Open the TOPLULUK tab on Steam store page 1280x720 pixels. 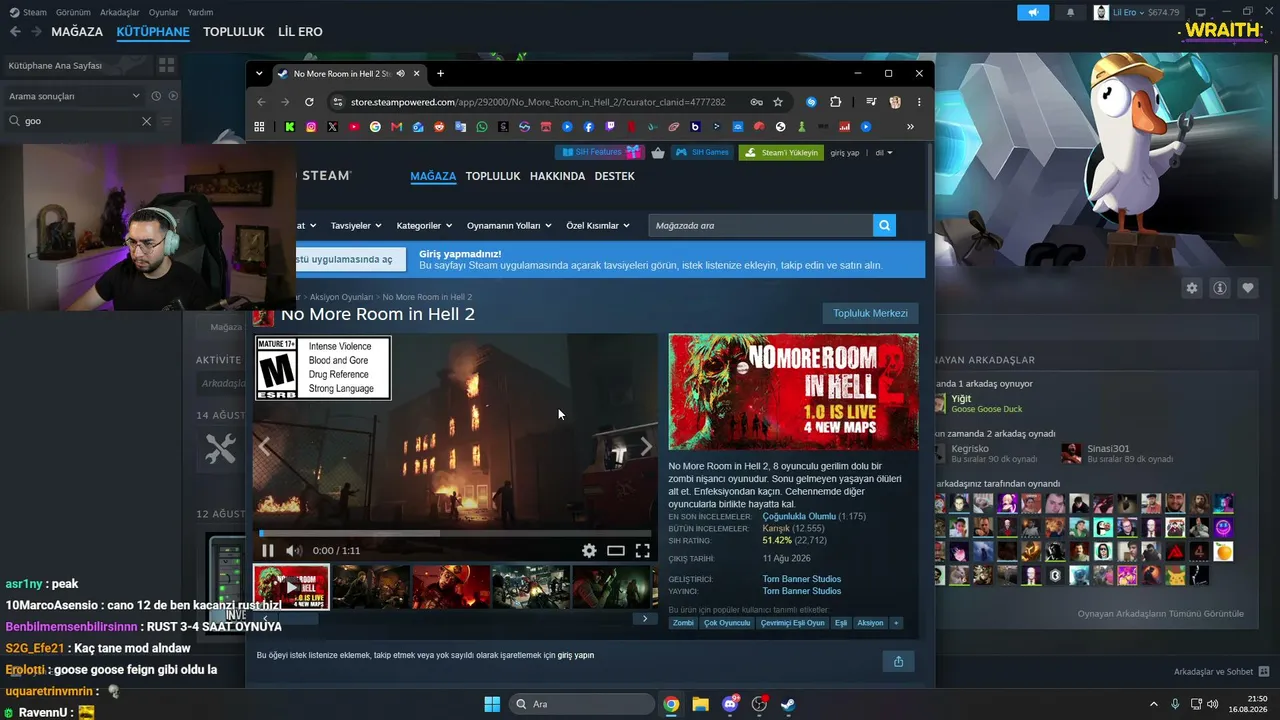pyautogui.click(x=493, y=176)
